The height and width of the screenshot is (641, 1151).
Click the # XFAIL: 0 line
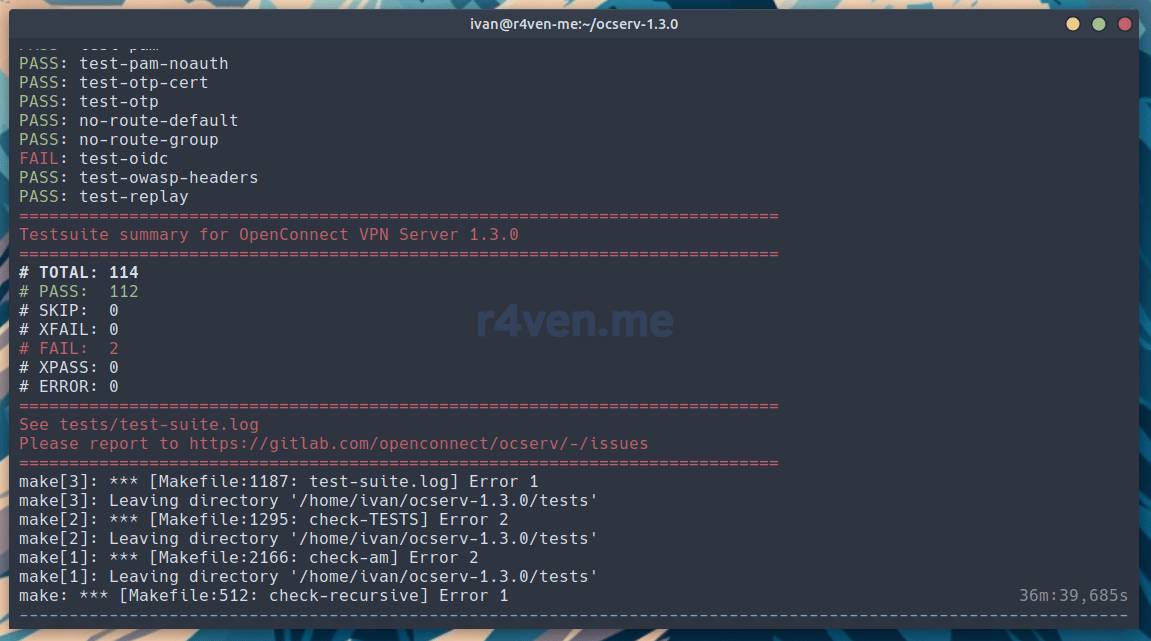(69, 329)
